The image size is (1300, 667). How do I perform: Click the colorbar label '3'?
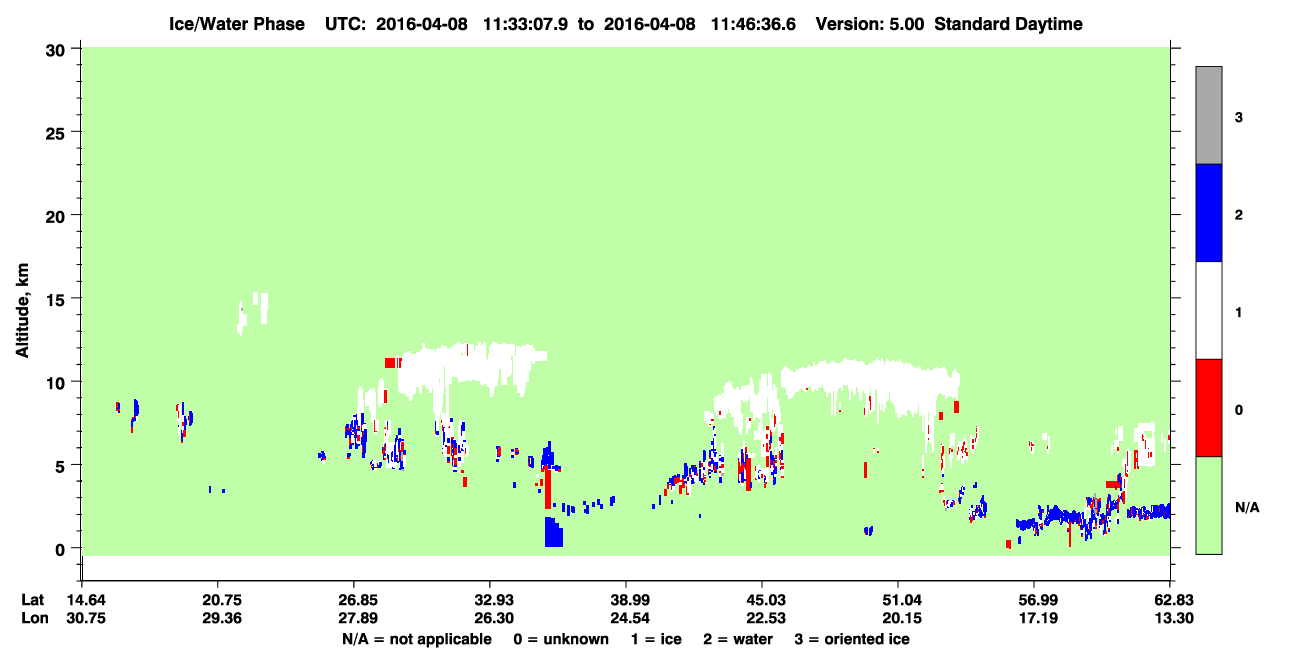pyautogui.click(x=1239, y=118)
